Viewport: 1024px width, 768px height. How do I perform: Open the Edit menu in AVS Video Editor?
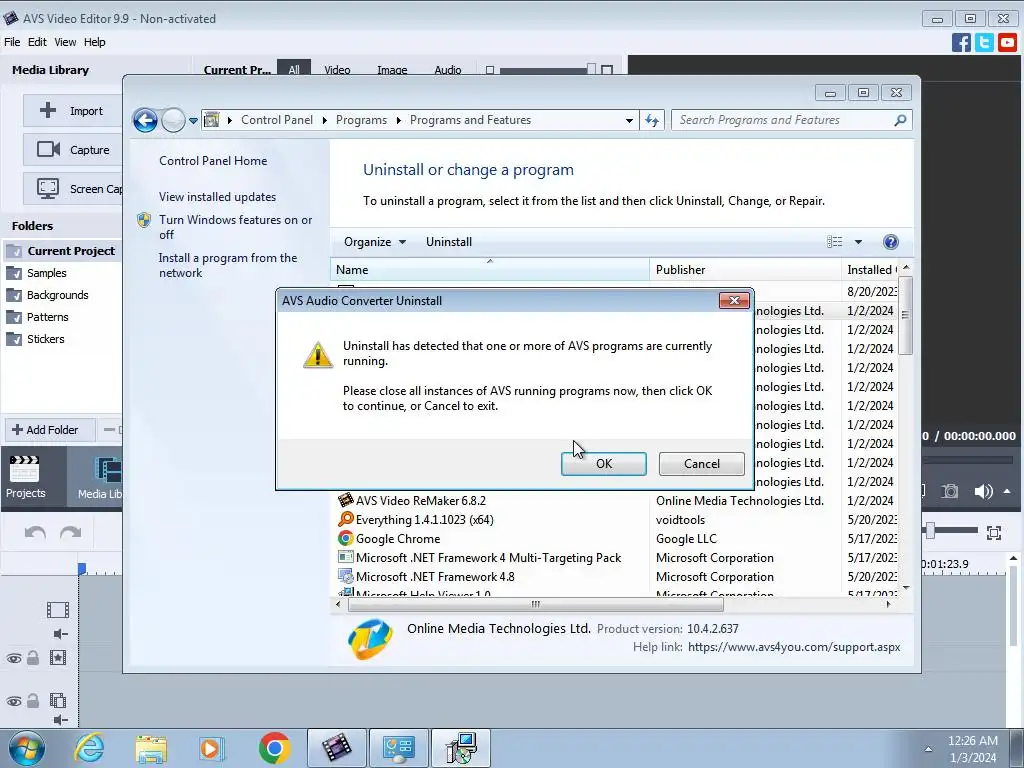click(37, 42)
